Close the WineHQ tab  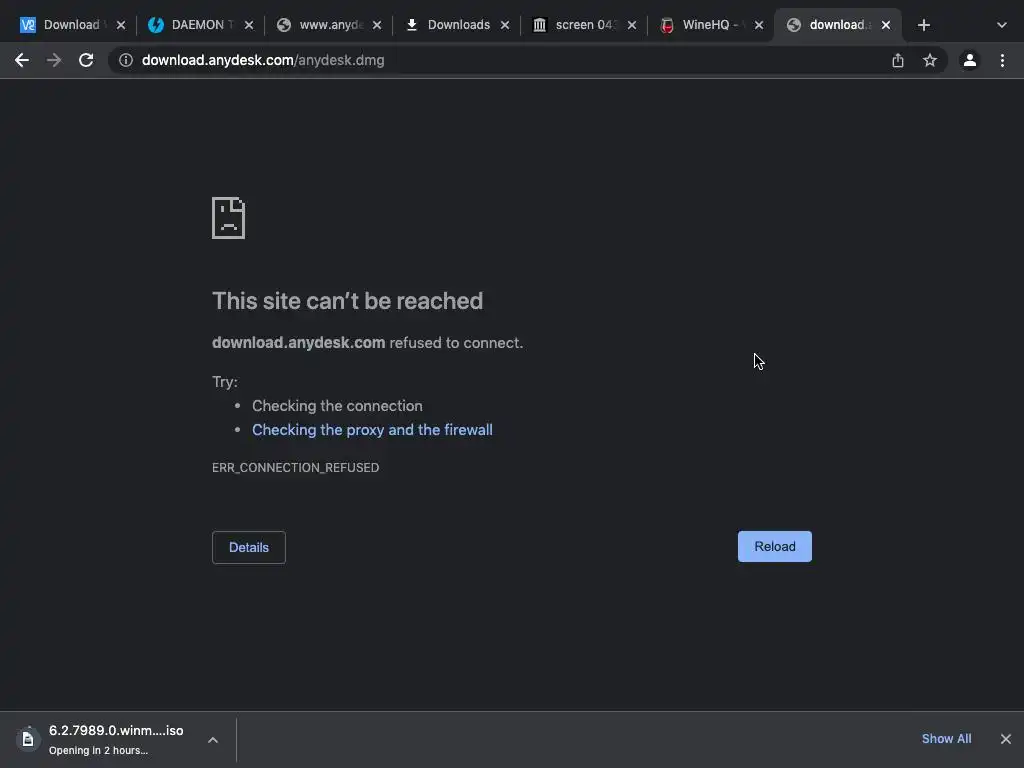tap(759, 25)
